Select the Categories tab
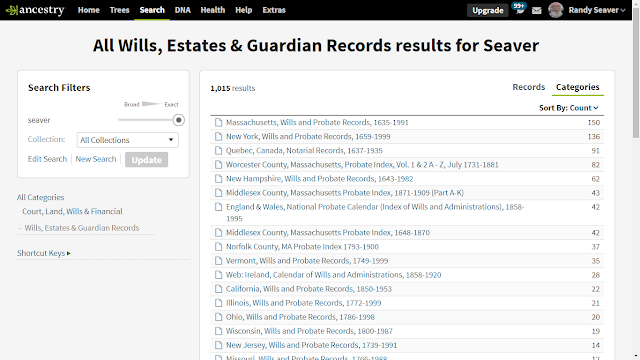640x360 pixels. coord(578,87)
